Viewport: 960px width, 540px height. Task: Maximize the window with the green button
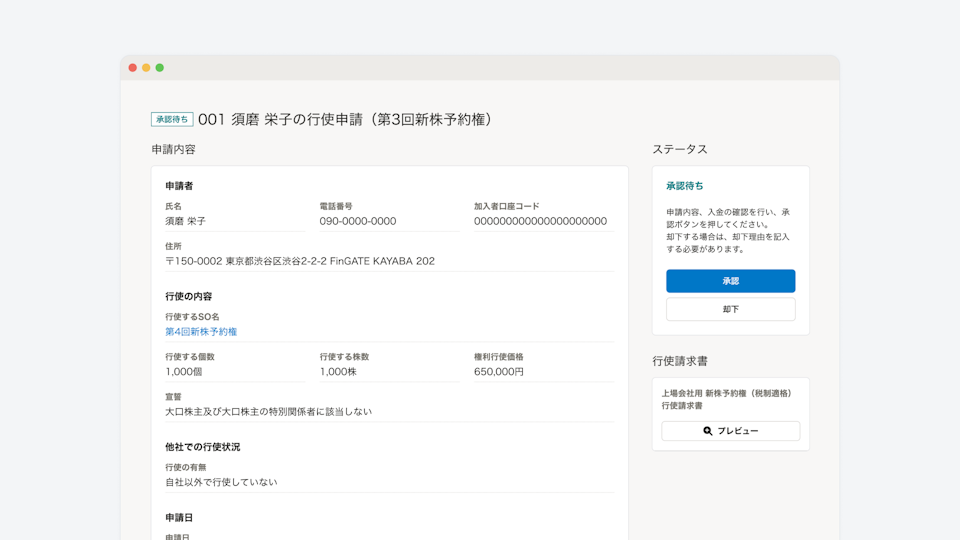(x=160, y=68)
